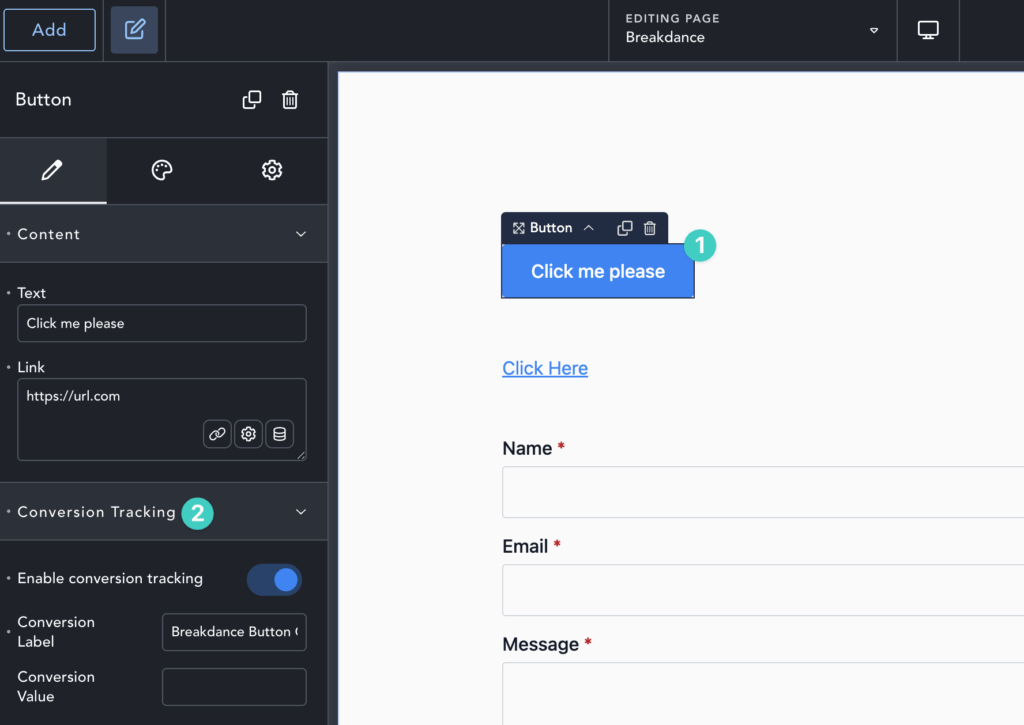Open link settings via the gear icon
The width and height of the screenshot is (1024, 725).
[x=248, y=433]
